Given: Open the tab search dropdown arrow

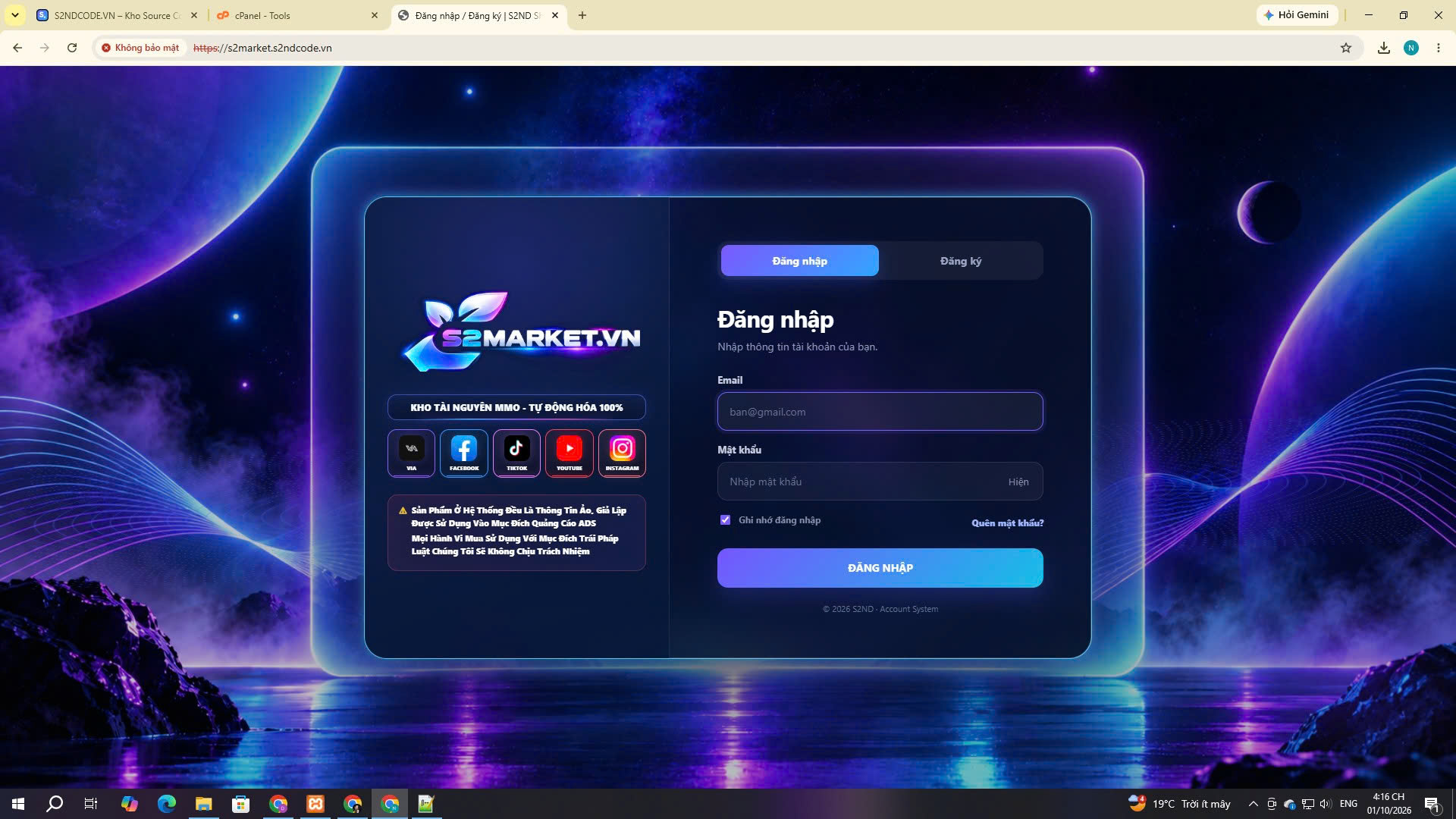Looking at the screenshot, I should pyautogui.click(x=14, y=15).
